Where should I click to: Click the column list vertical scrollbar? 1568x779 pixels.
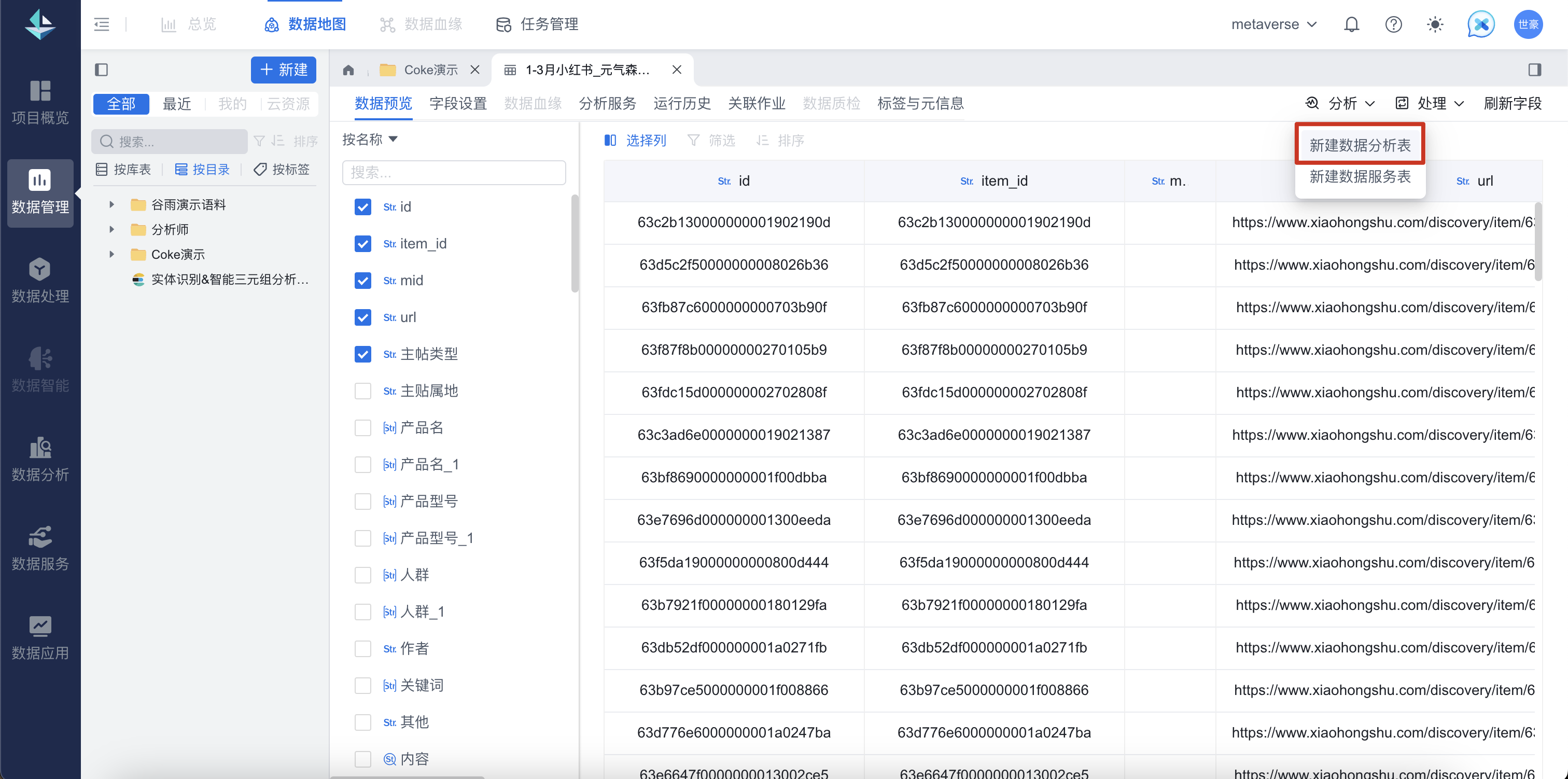pyautogui.click(x=575, y=244)
